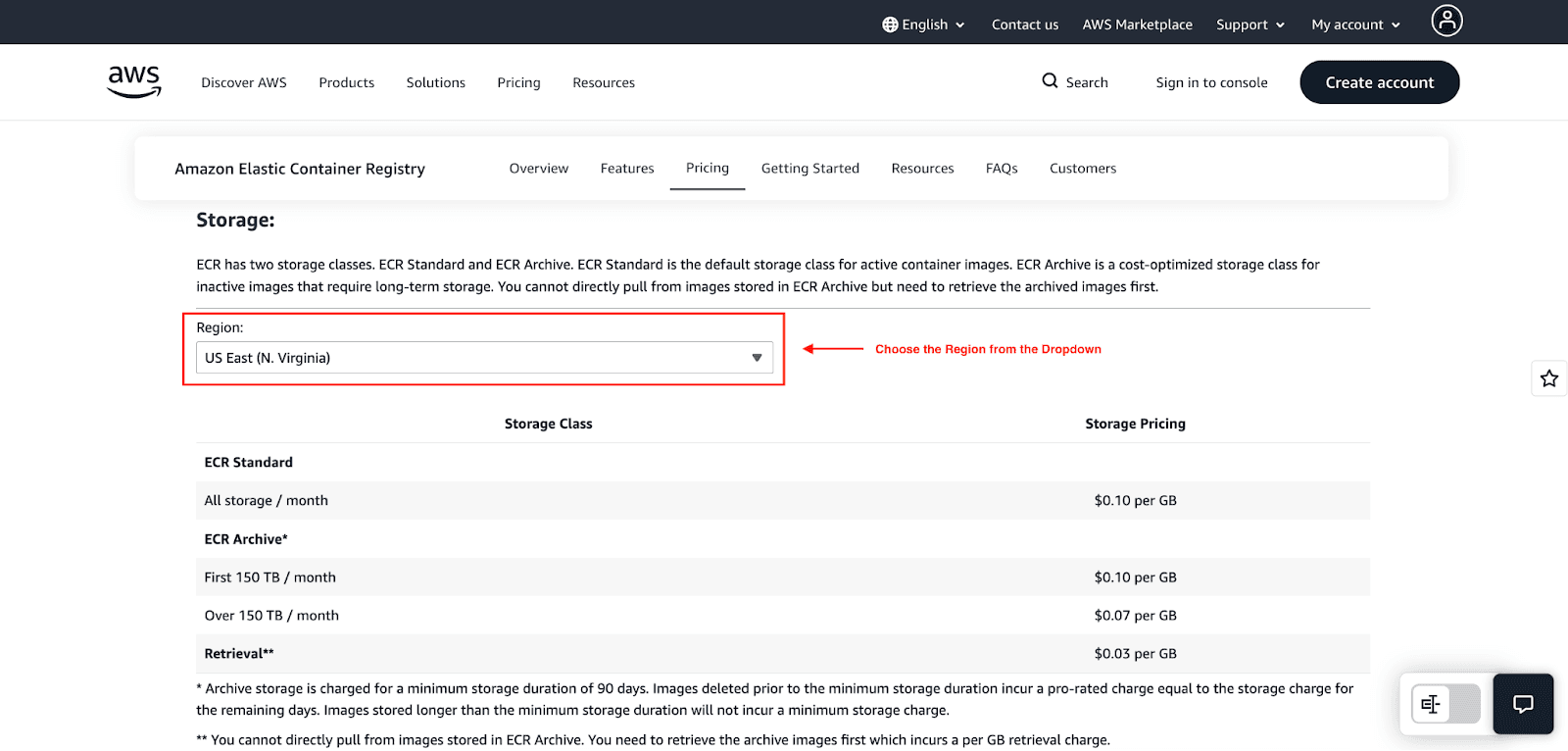The height and width of the screenshot is (751, 1568).
Task: Click the First 150 TB / month cell
Action: pos(269,577)
